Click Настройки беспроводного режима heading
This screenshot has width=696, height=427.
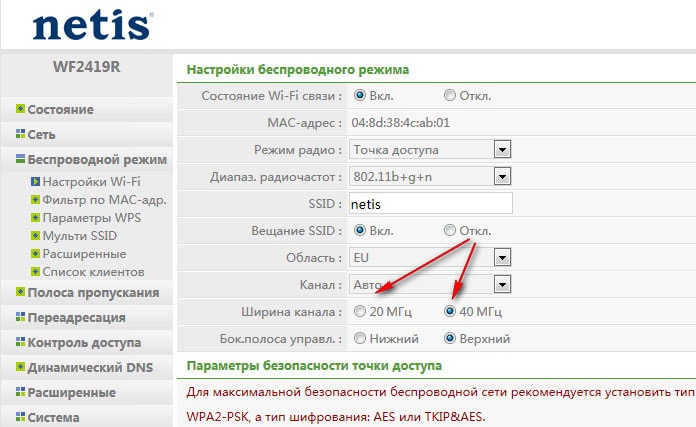(x=298, y=70)
